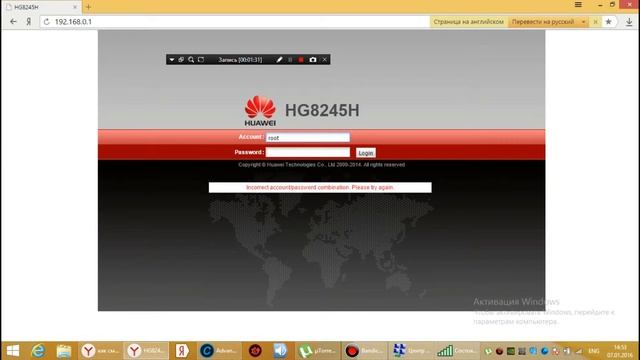This screenshot has height=360, width=640.
Task: Open the translate options dropdown arrow
Action: 583,22
